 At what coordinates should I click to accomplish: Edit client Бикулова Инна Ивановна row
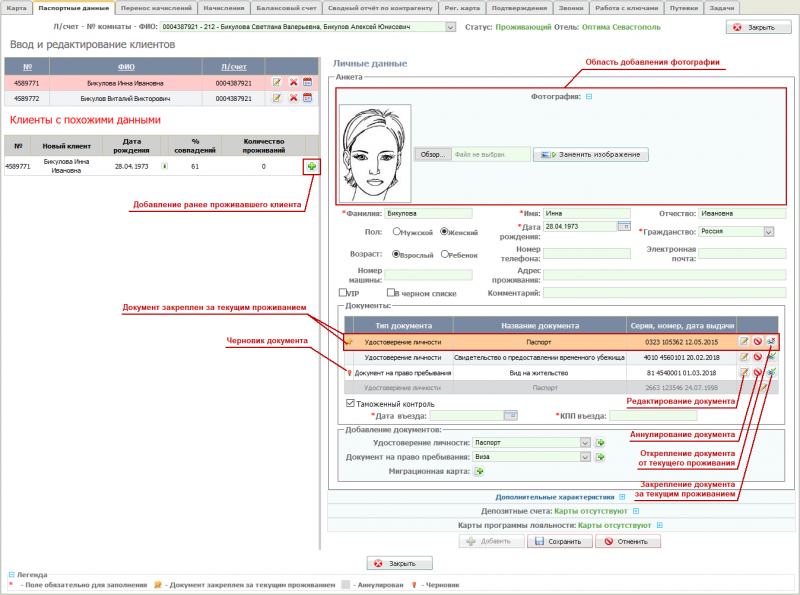point(277,83)
